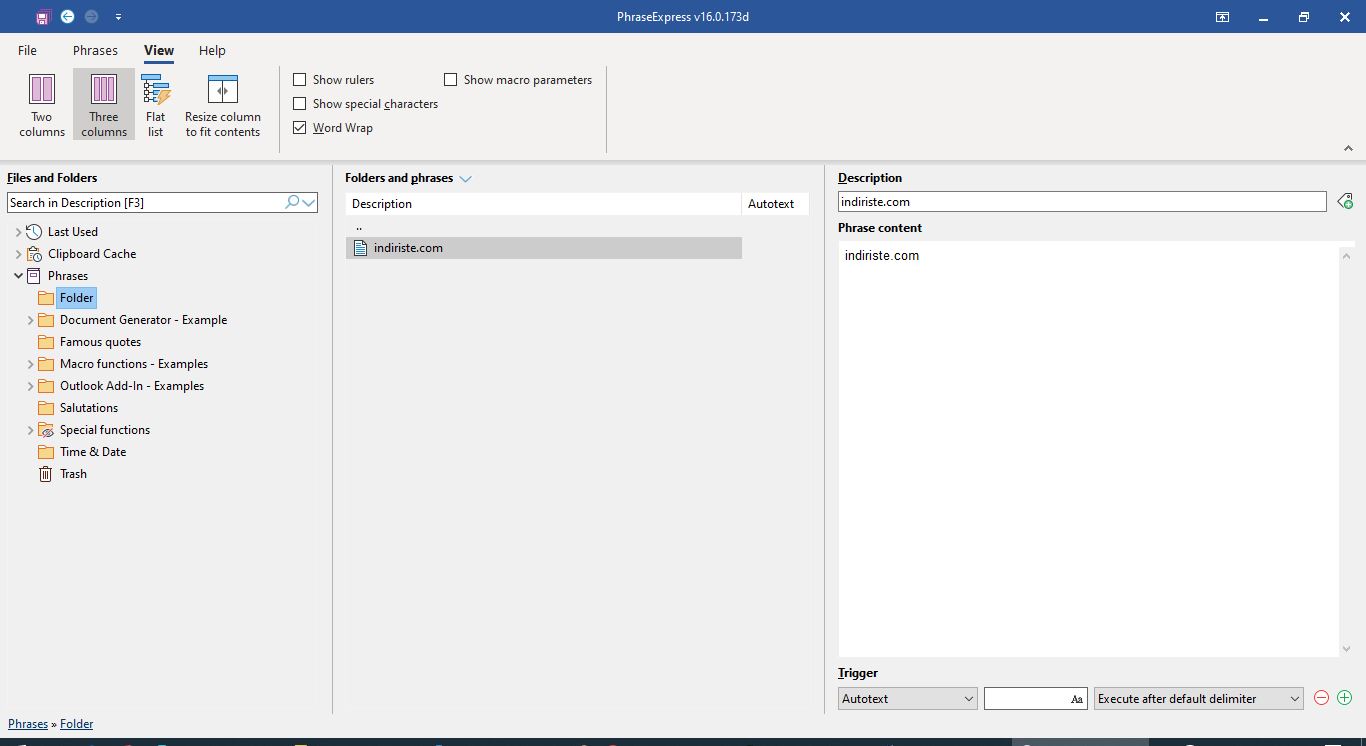Click the Save icon in the title bar
Viewport: 1366px width, 746px height.
coord(42,17)
